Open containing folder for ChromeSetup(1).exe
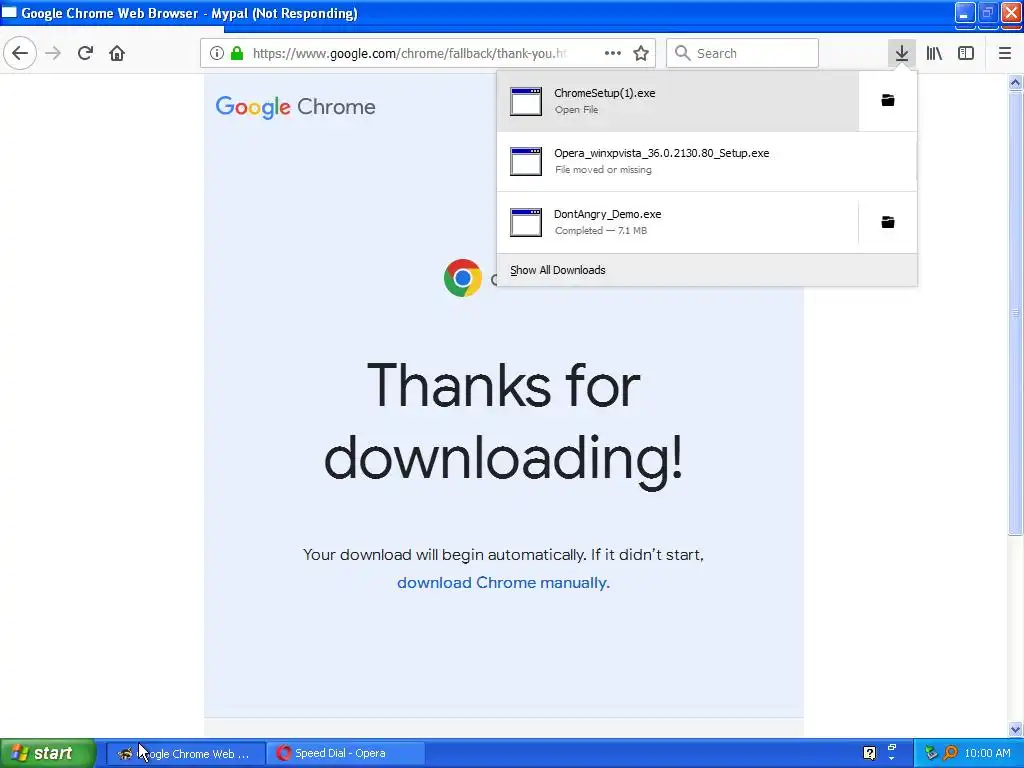Viewport: 1024px width, 768px height. (x=888, y=101)
